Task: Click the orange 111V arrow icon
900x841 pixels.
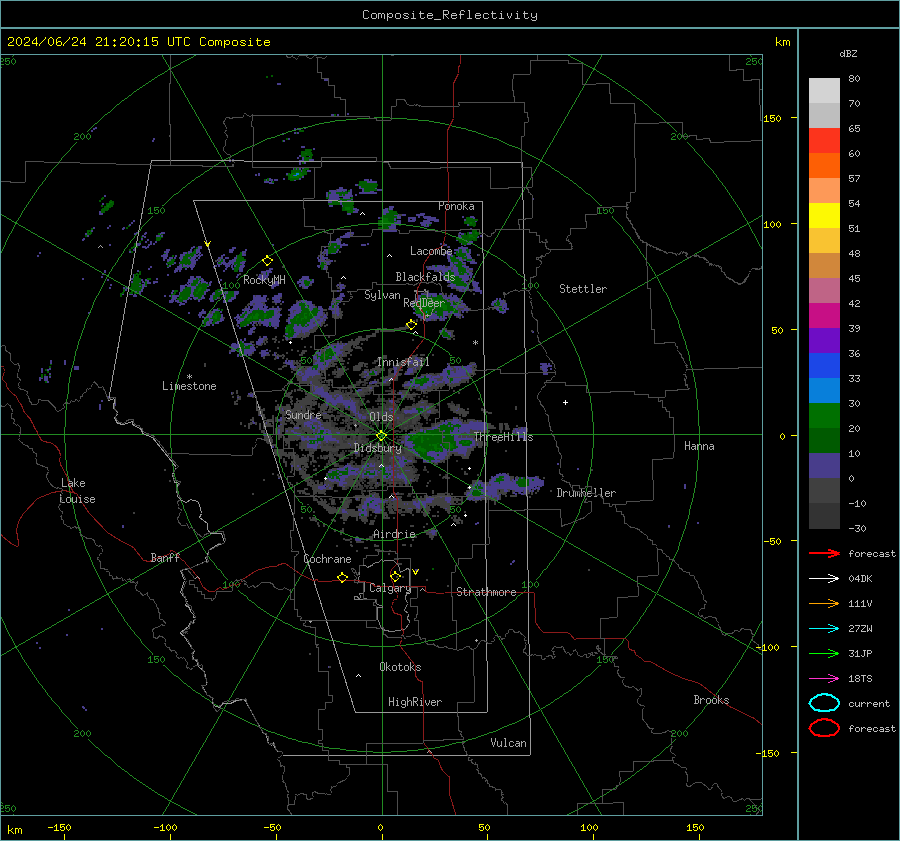Action: (824, 603)
